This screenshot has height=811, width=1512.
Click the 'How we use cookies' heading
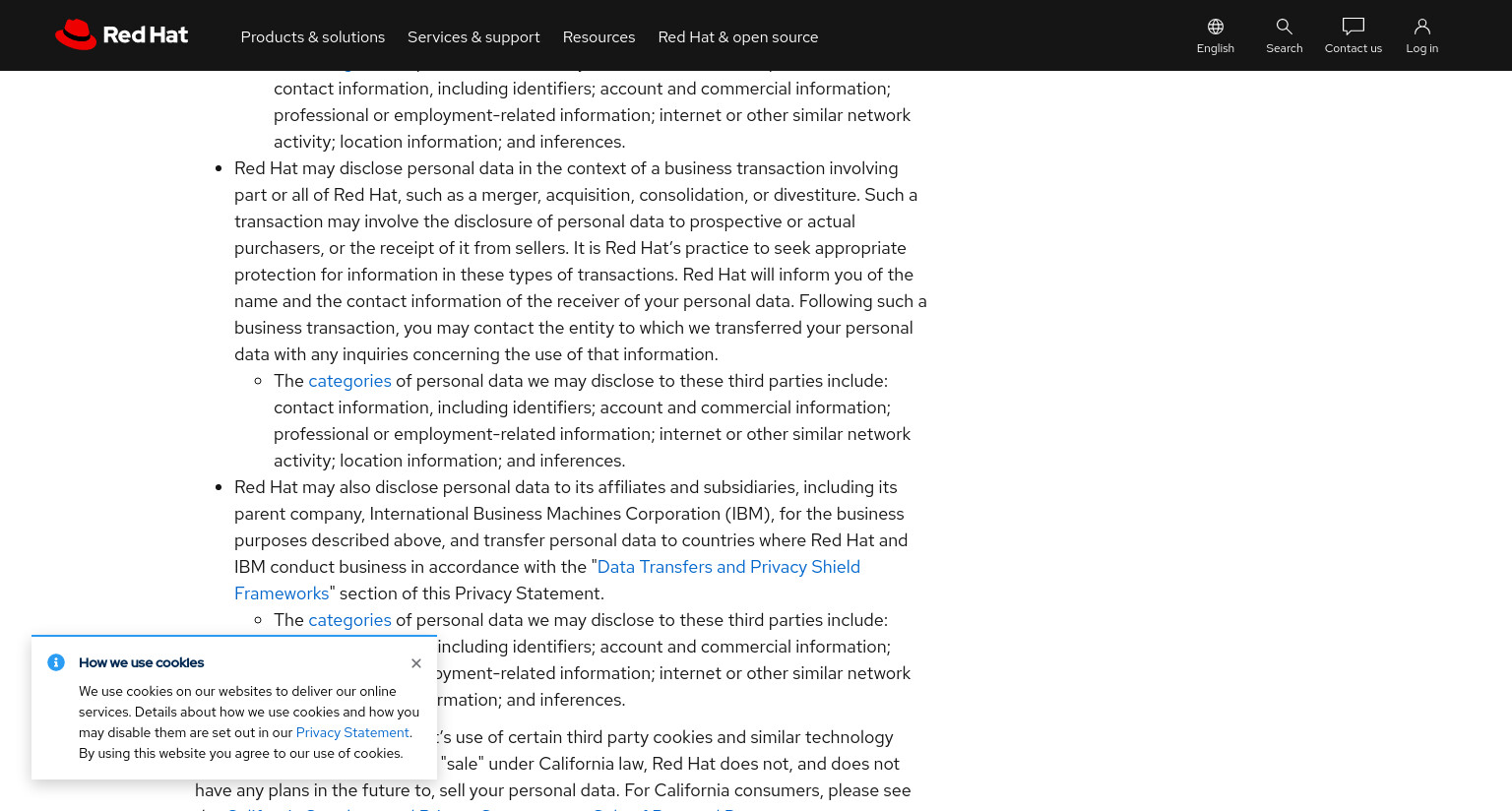pos(142,662)
